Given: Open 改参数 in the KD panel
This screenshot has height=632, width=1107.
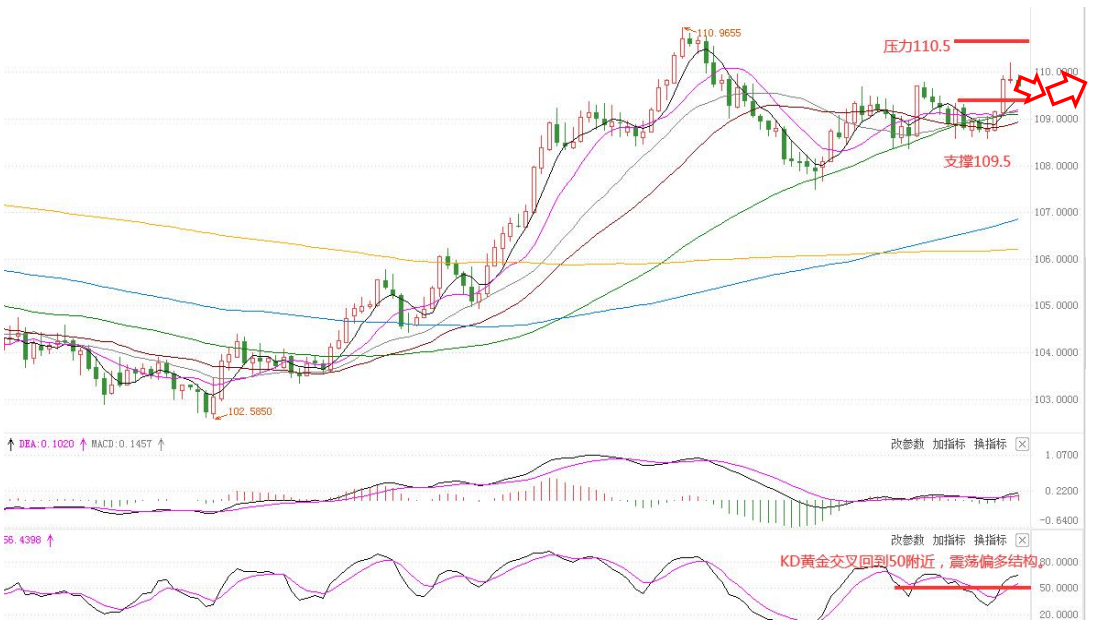Looking at the screenshot, I should pyautogui.click(x=907, y=540).
